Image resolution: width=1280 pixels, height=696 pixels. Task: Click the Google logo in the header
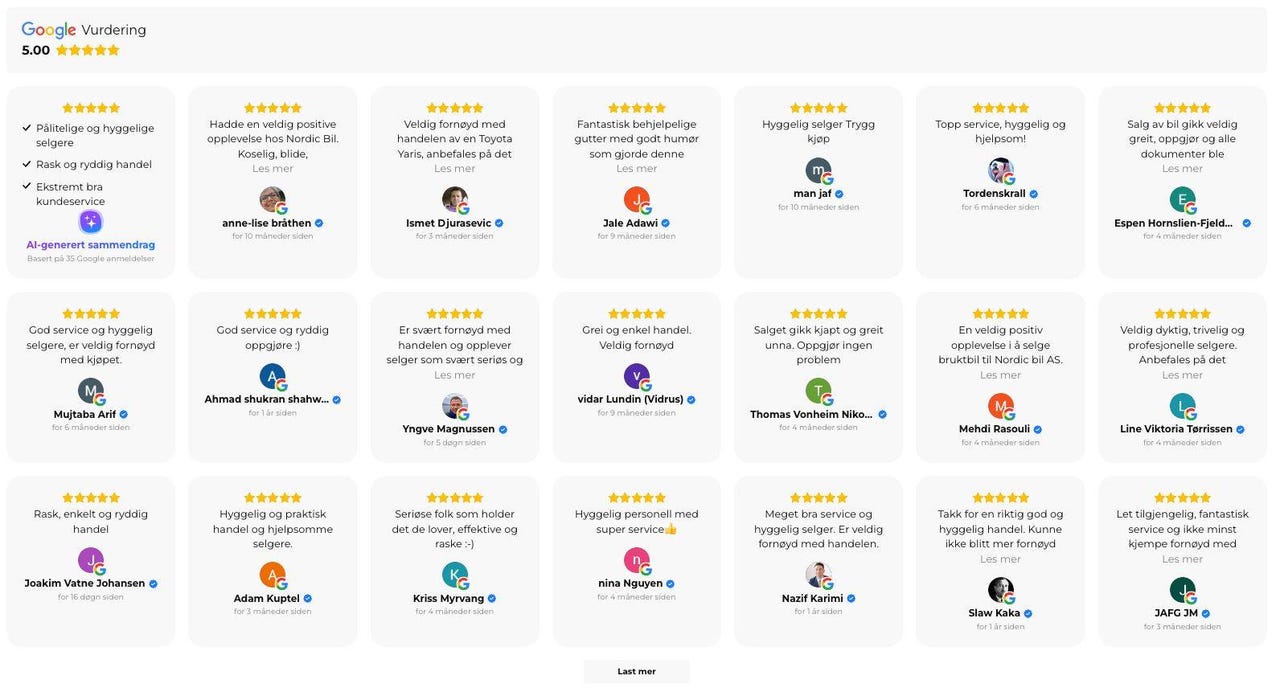(x=49, y=30)
